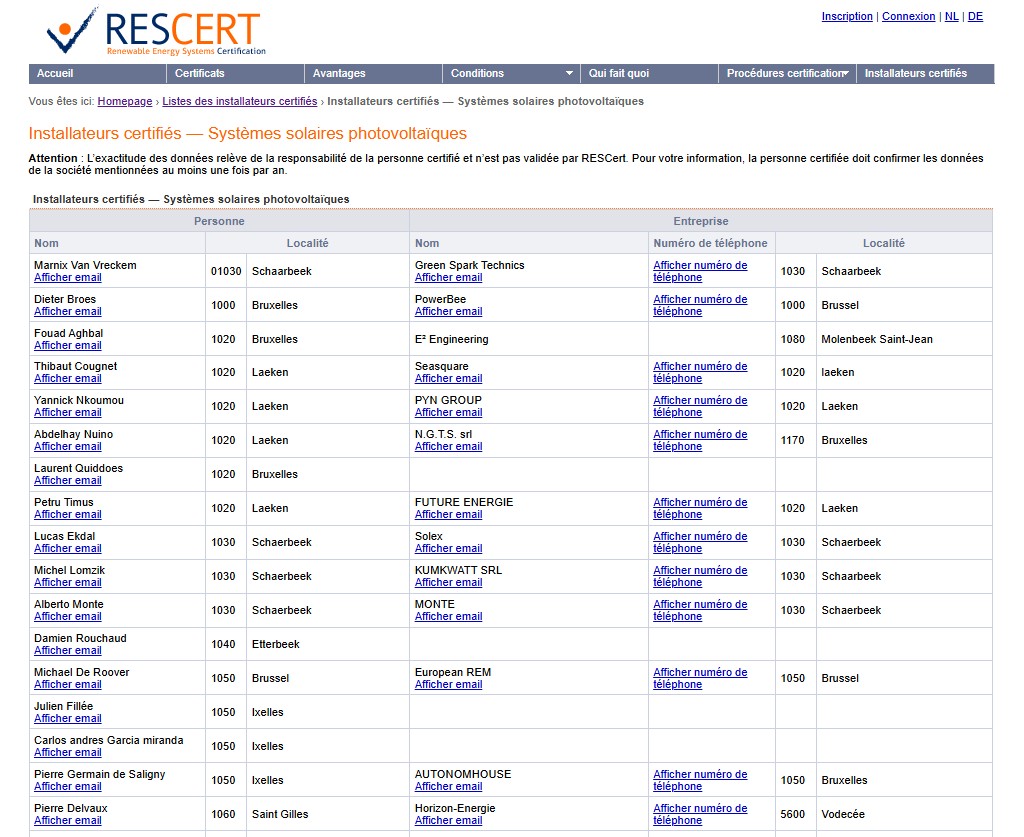The height and width of the screenshot is (837, 1024).
Task: Show email for FUTURE ENERGIE company
Action: (448, 514)
